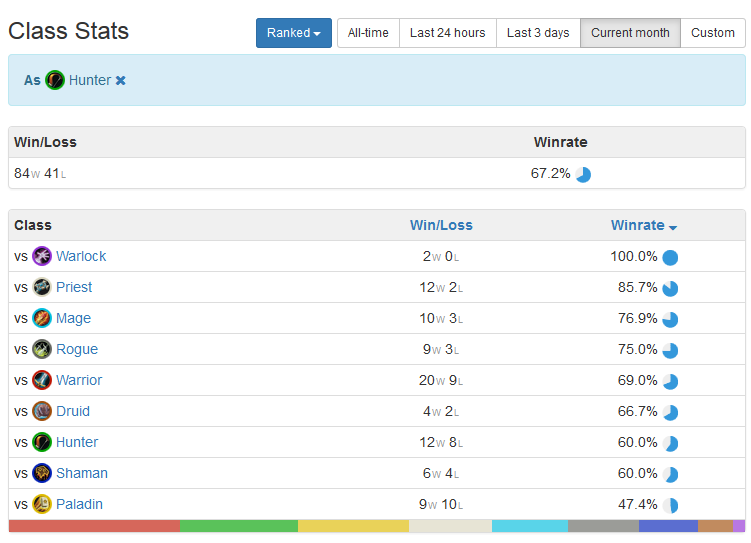
Task: Click the yellow segment of distribution bar
Action: [353, 526]
